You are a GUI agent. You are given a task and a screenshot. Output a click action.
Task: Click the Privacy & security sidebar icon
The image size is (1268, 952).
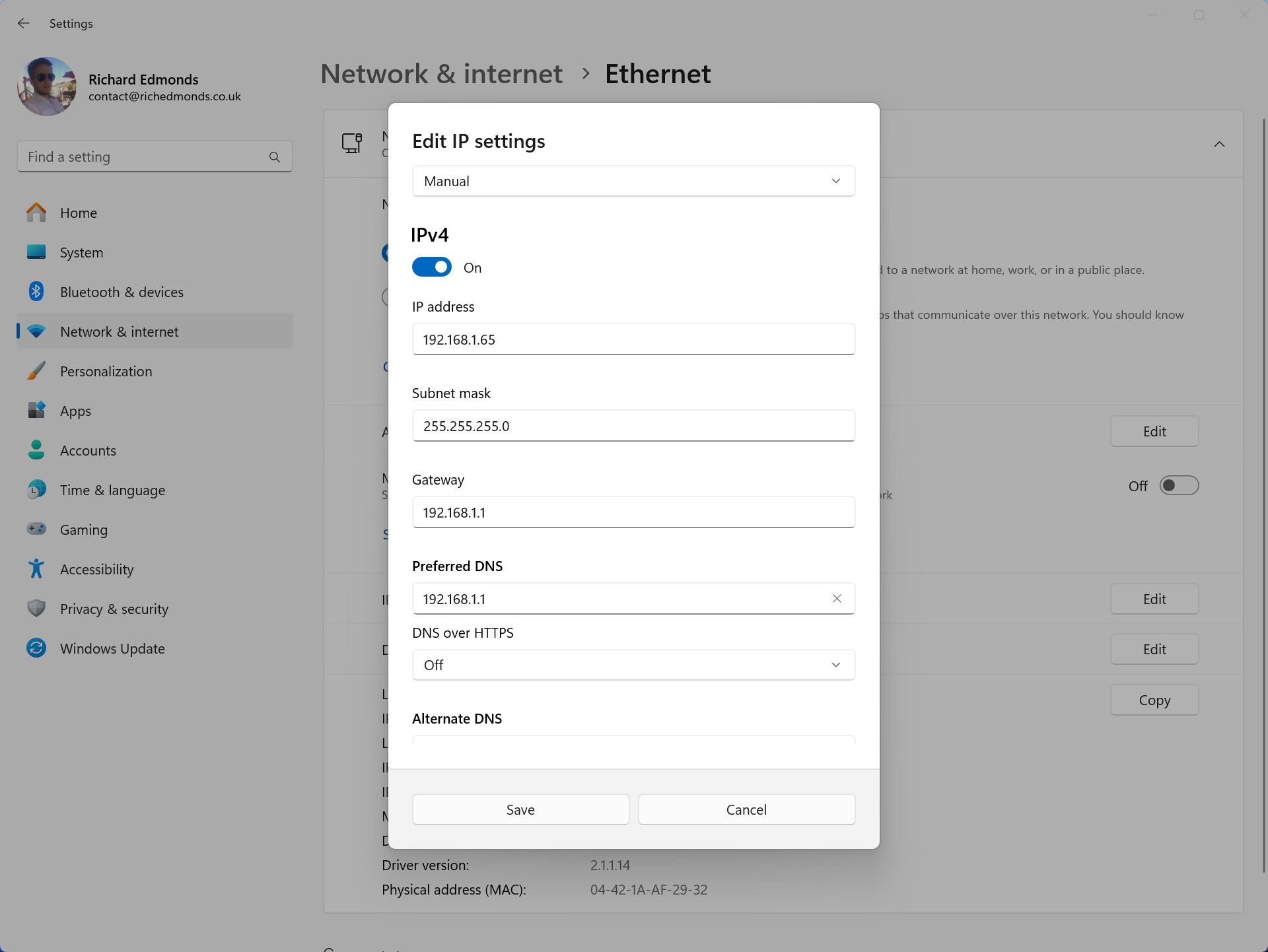(x=36, y=608)
